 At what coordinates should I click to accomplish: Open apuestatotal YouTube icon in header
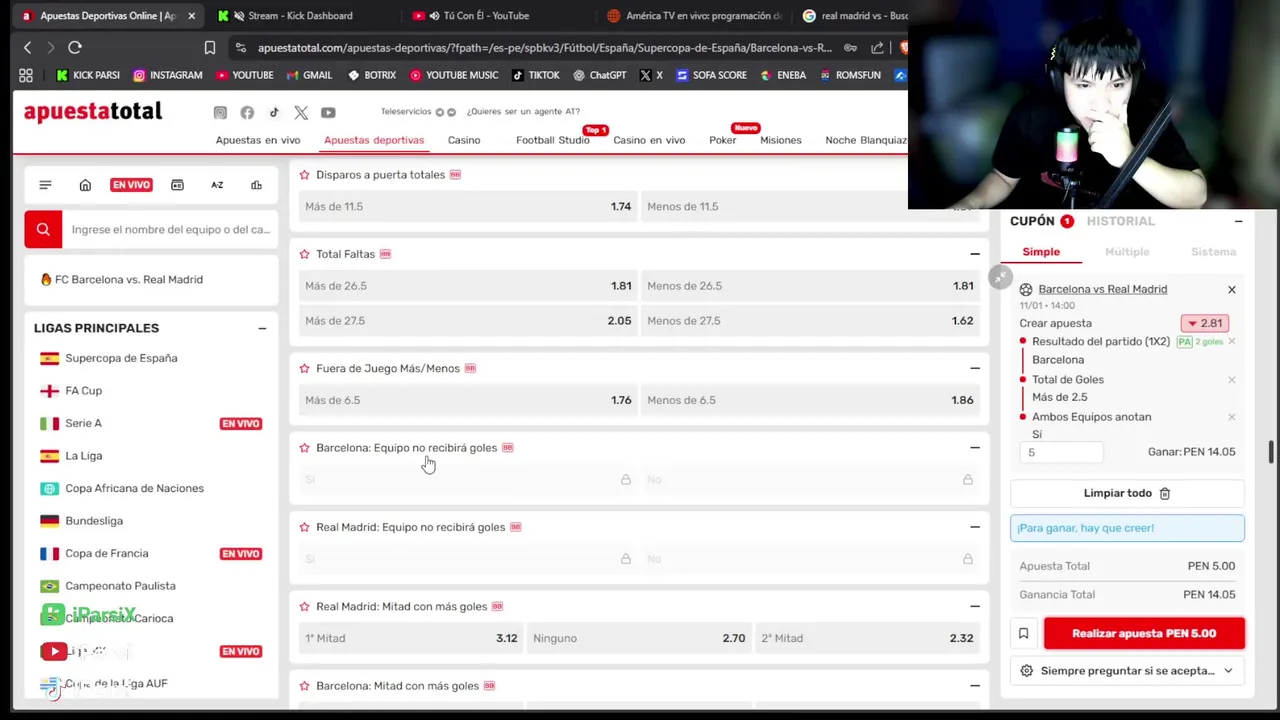[328, 113]
